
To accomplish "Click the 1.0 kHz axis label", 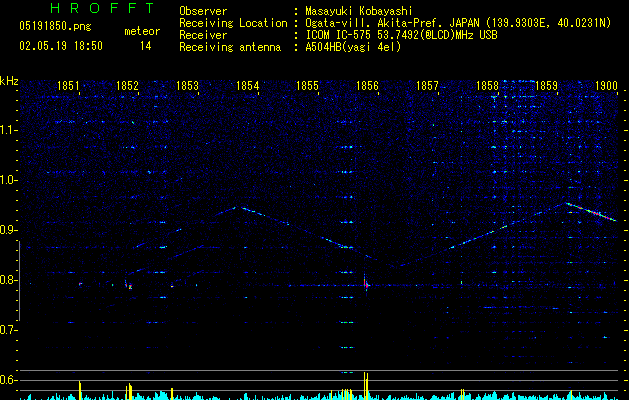I will (8, 180).
